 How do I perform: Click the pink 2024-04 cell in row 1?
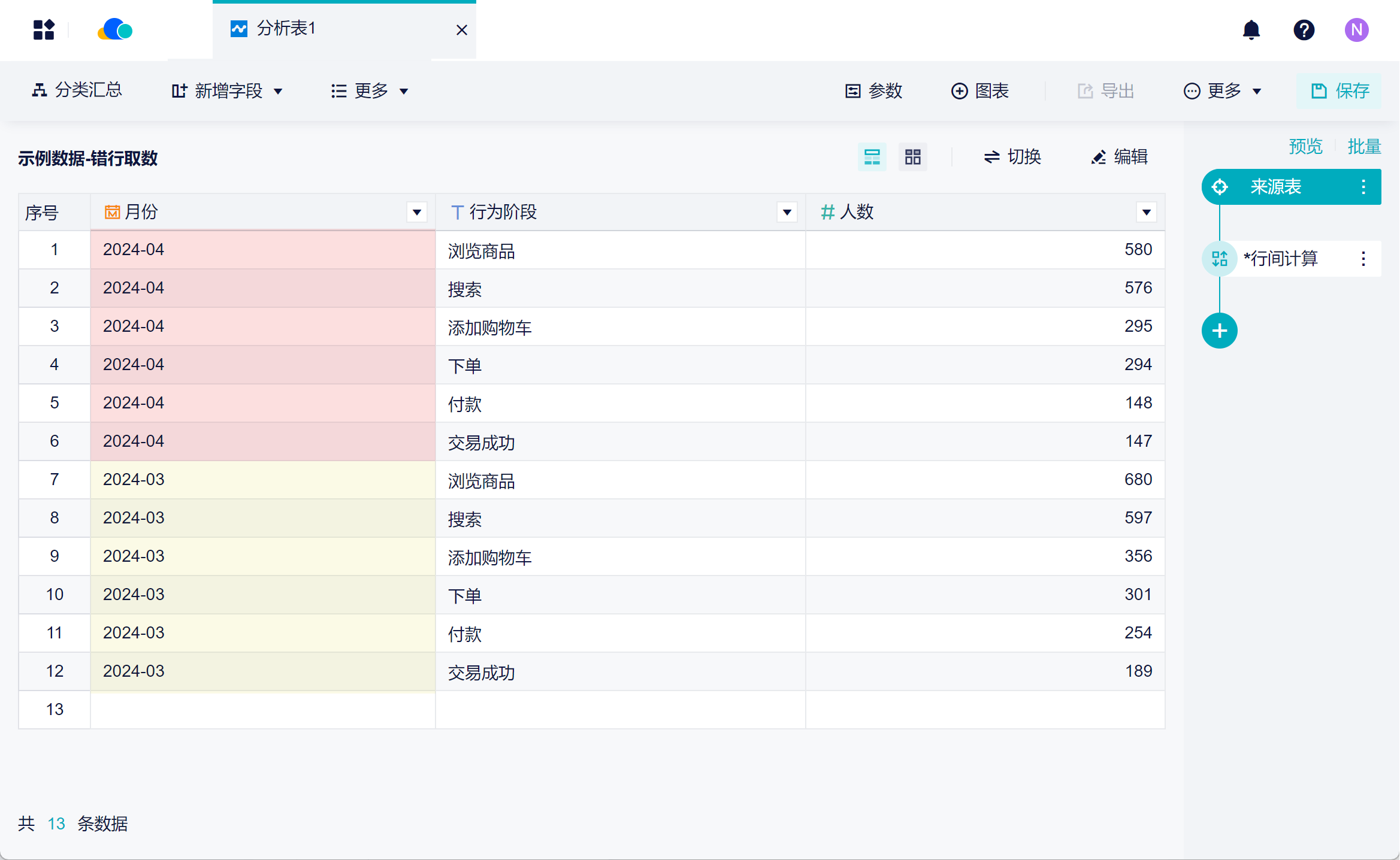(x=262, y=250)
